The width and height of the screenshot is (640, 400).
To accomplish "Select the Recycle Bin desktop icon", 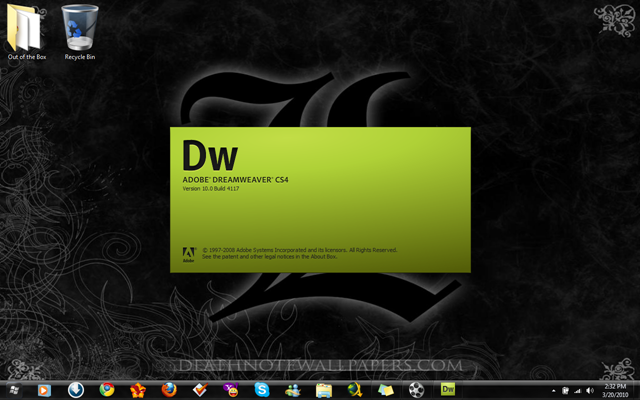I will (80, 32).
